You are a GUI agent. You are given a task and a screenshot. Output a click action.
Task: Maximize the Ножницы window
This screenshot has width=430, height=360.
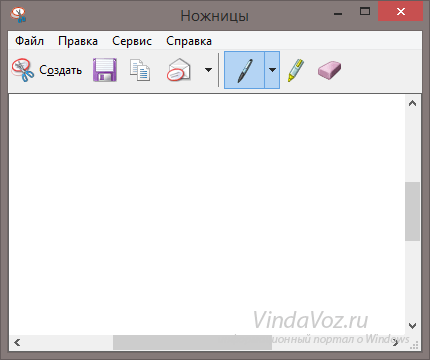tap(365, 12)
